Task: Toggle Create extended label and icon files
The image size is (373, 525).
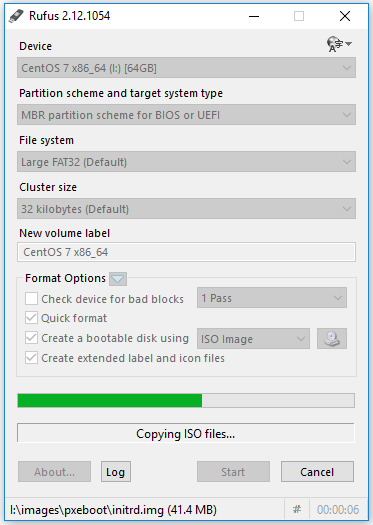Action: pyautogui.click(x=31, y=358)
